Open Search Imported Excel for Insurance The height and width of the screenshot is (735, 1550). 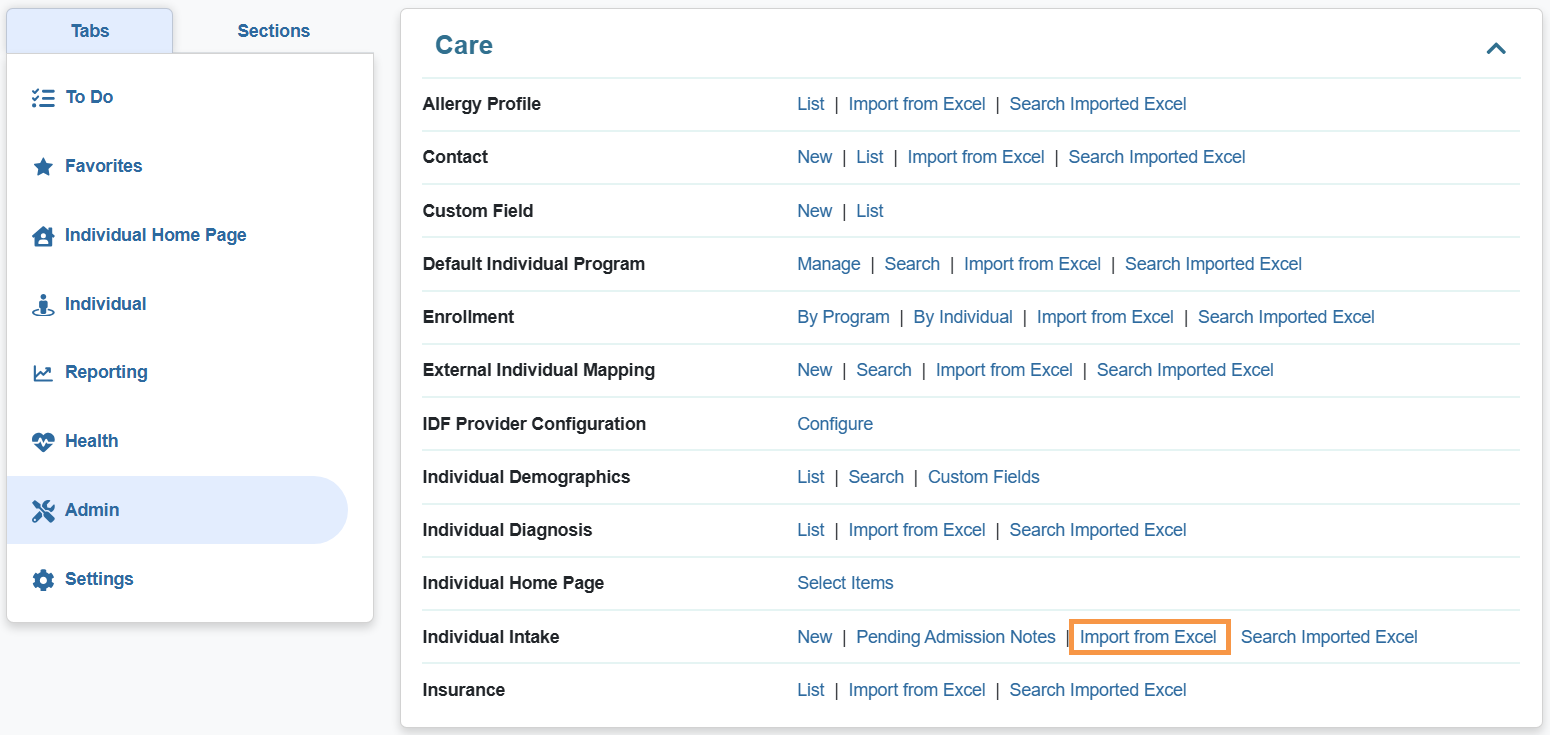coord(1097,690)
